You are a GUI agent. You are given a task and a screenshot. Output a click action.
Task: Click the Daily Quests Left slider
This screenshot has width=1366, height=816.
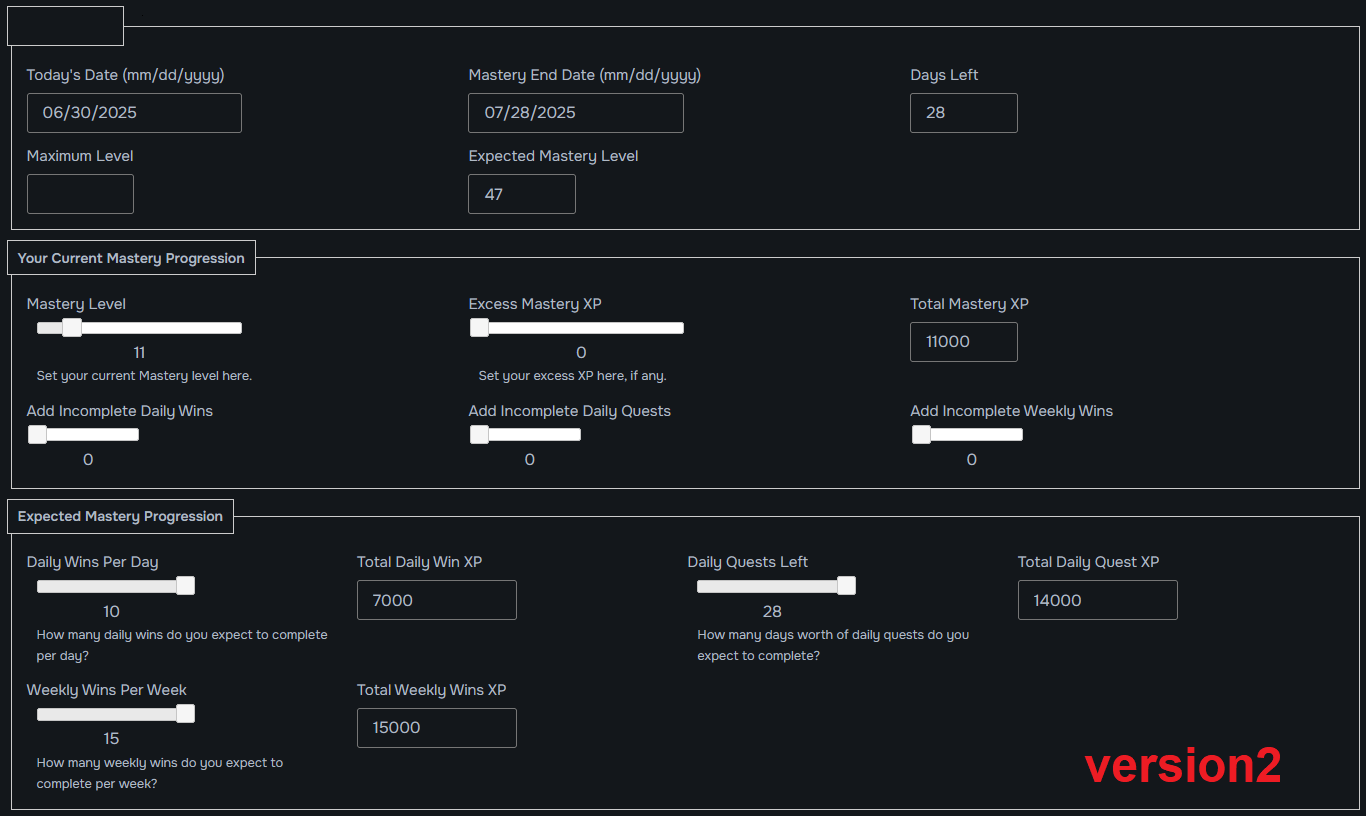click(776, 586)
